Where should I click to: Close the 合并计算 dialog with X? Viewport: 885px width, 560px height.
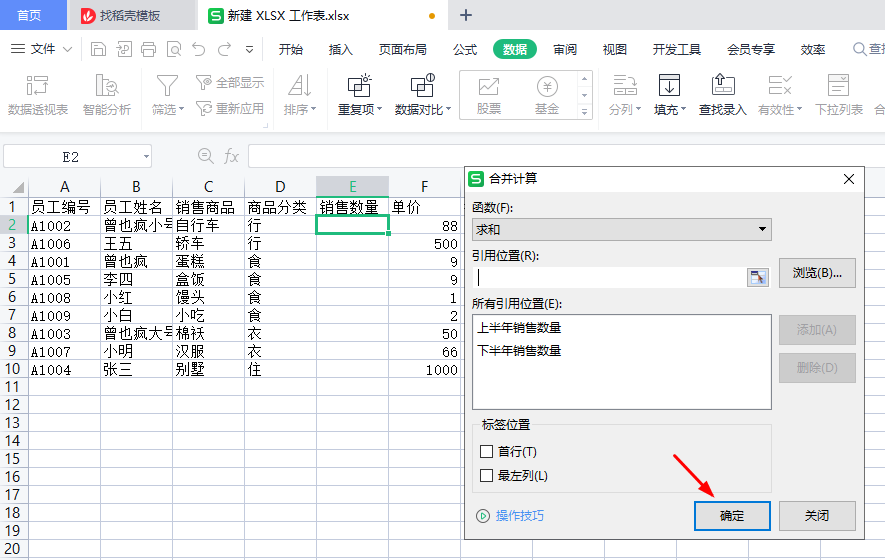[849, 179]
